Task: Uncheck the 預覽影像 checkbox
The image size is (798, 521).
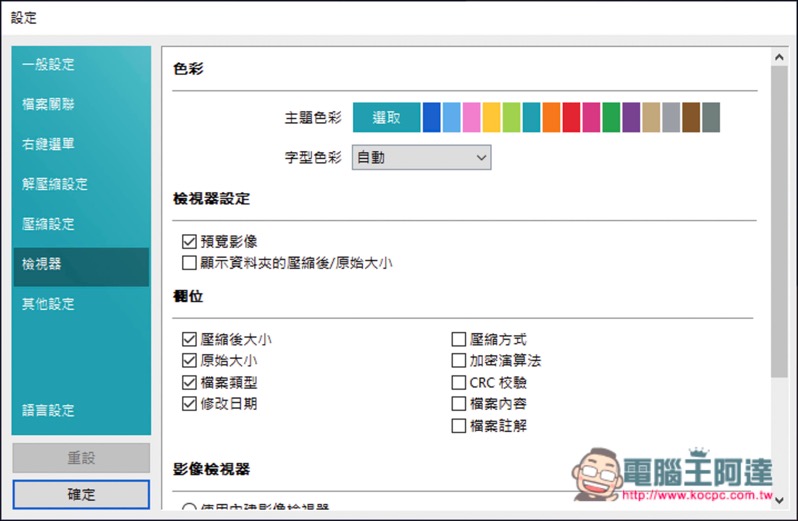Action: (189, 242)
